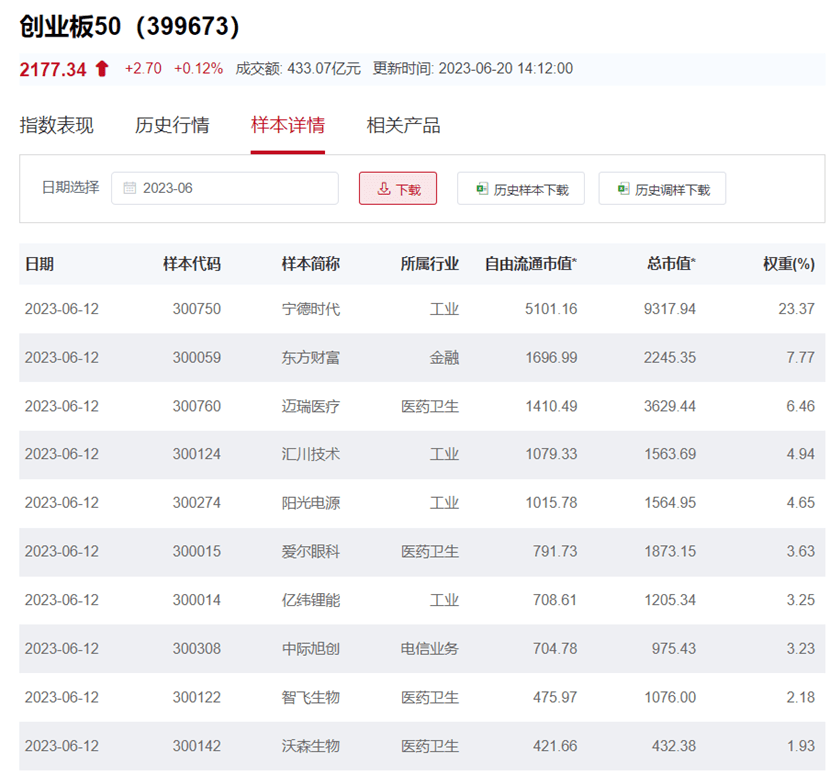Click sample name 宁德时代

(x=311, y=309)
